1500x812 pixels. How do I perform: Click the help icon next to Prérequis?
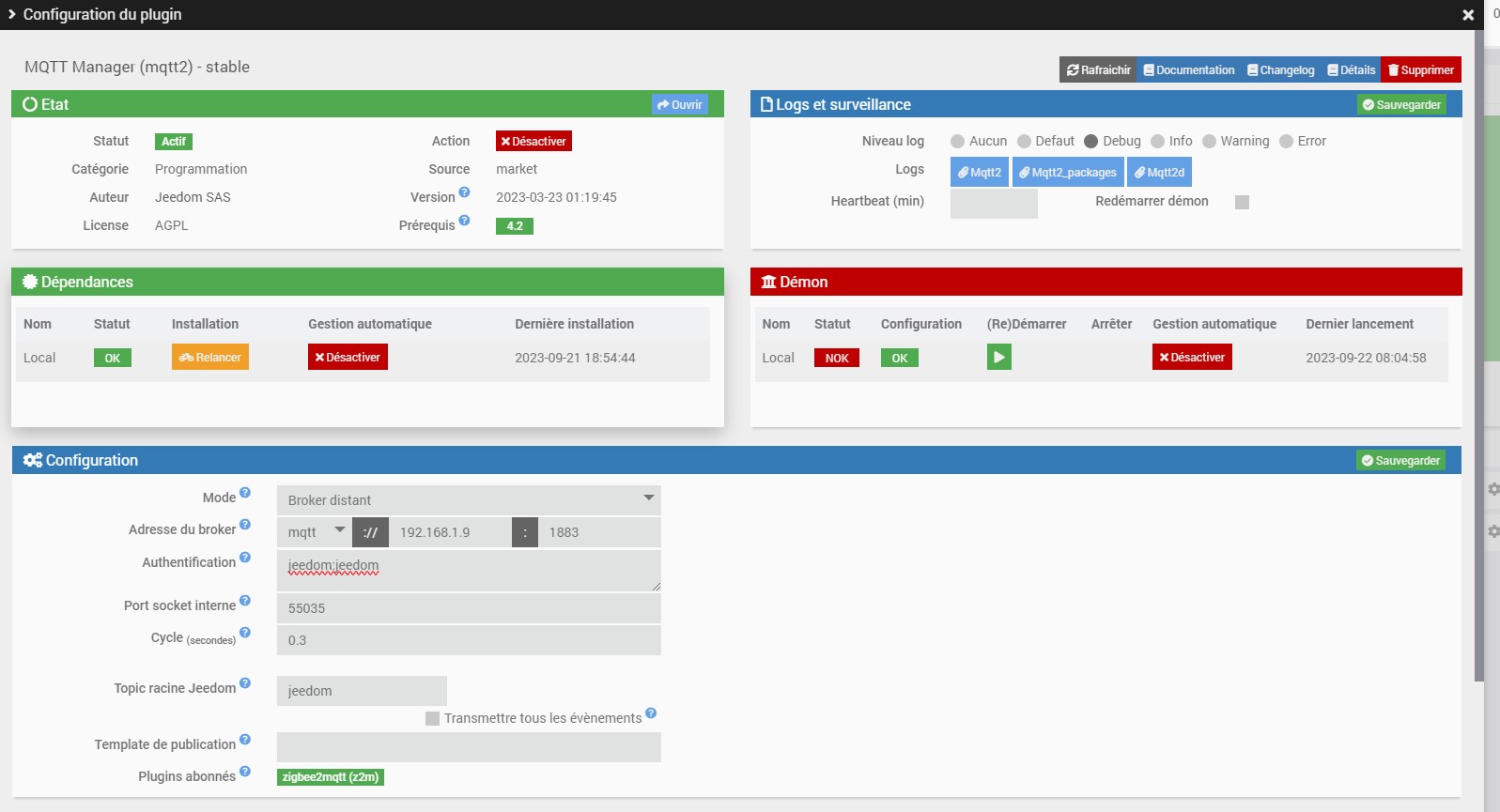click(464, 221)
